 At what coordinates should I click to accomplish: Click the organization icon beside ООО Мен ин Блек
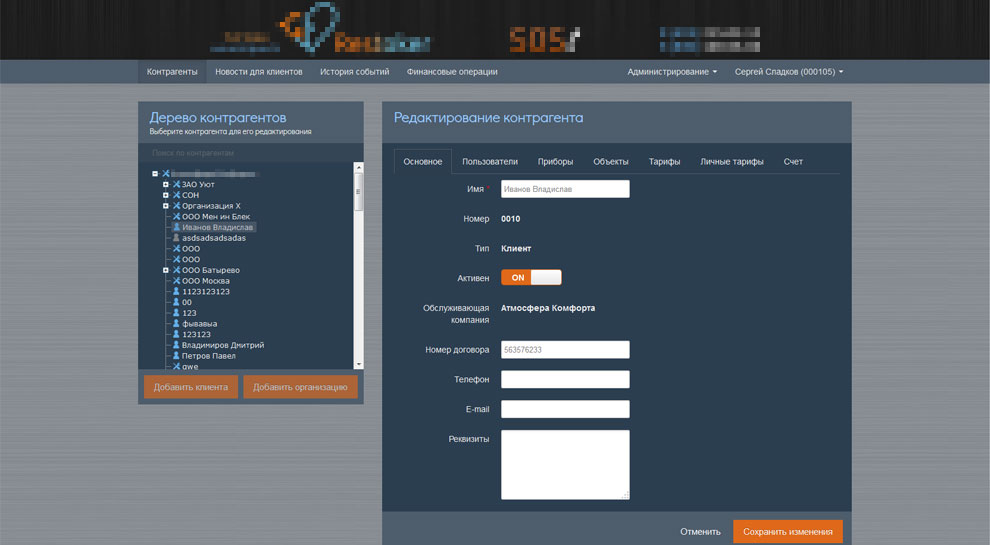pos(176,216)
